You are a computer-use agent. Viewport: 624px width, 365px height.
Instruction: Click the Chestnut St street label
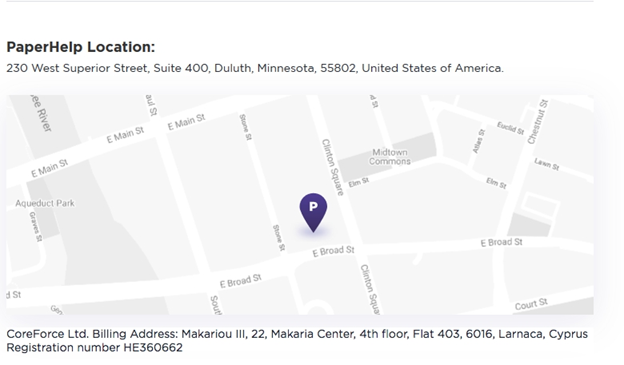coord(538,122)
